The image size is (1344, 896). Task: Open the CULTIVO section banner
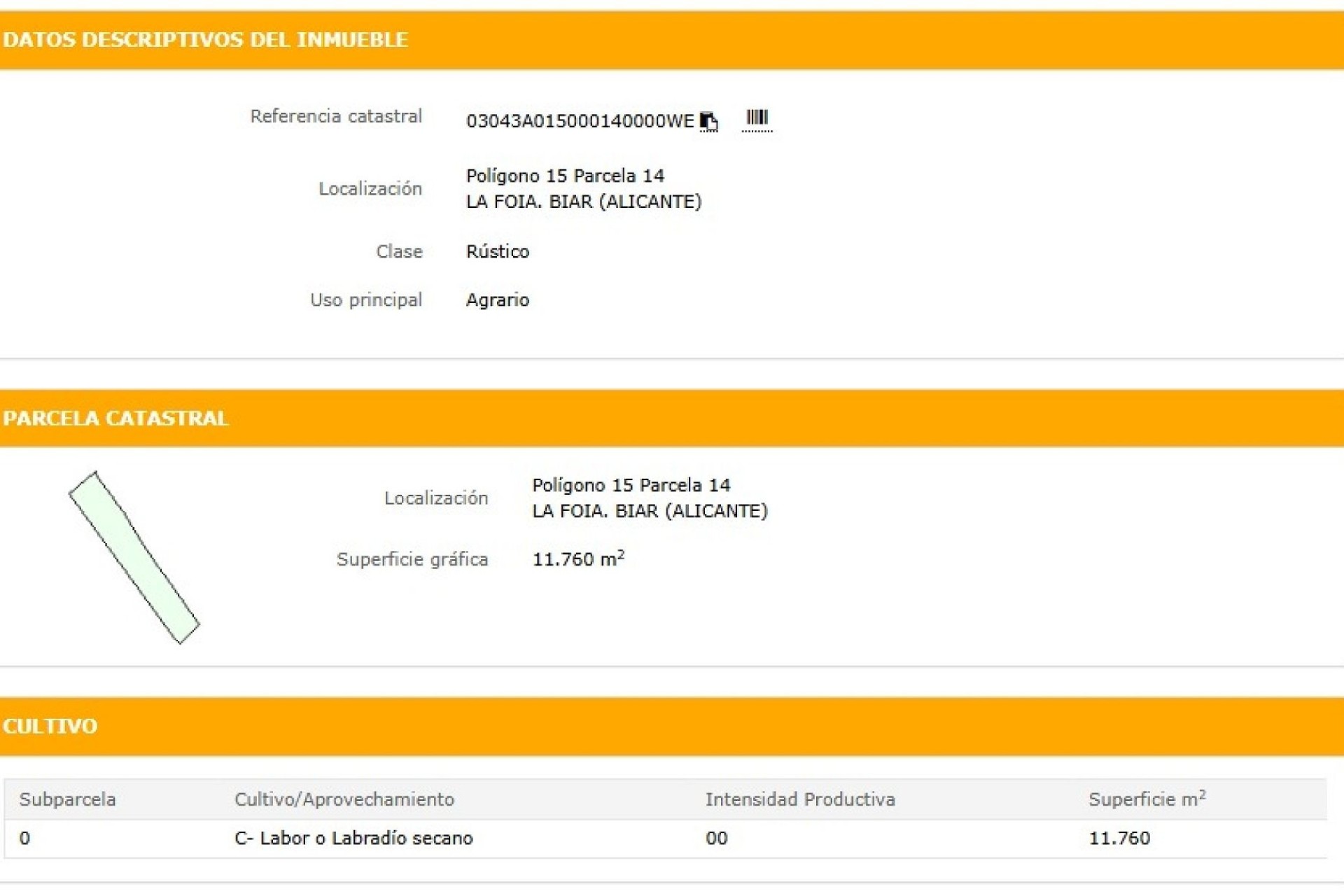click(x=49, y=727)
